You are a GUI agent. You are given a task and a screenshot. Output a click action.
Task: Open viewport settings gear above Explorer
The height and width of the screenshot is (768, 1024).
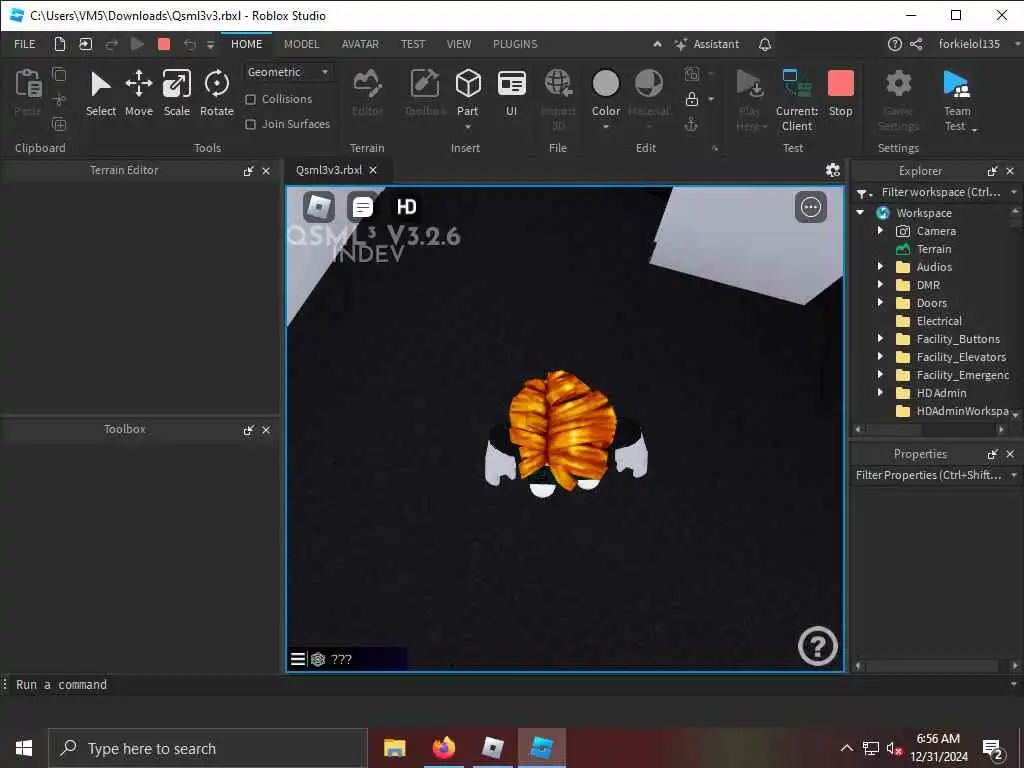click(833, 170)
